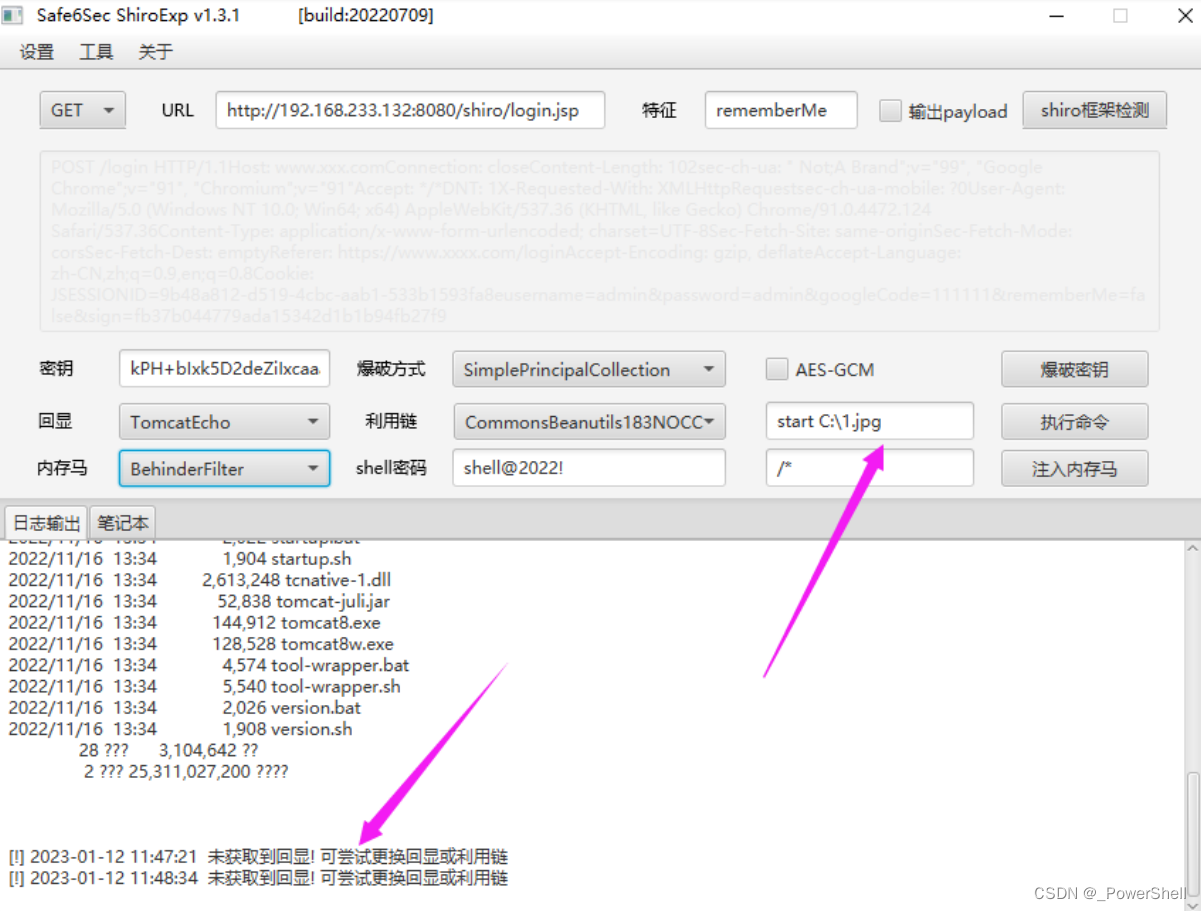This screenshot has height=911, width=1201.
Task: Open the 工具 menu
Action: pos(96,53)
